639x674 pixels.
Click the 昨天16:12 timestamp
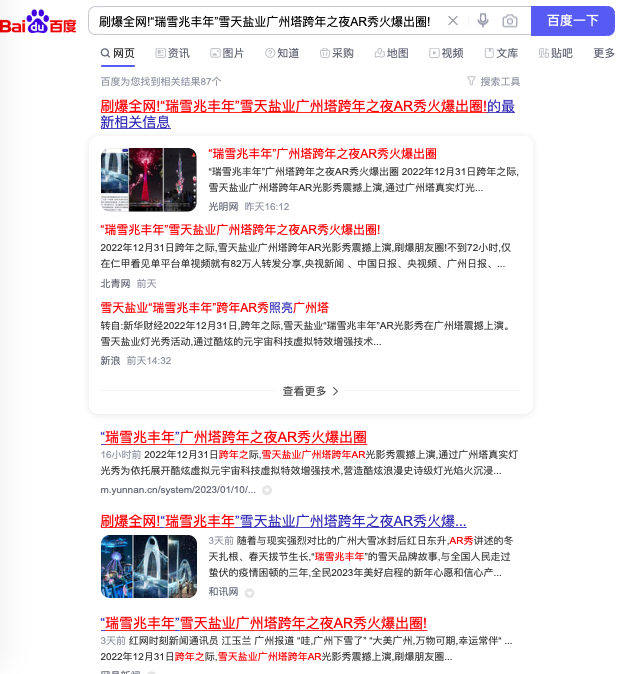click(267, 207)
